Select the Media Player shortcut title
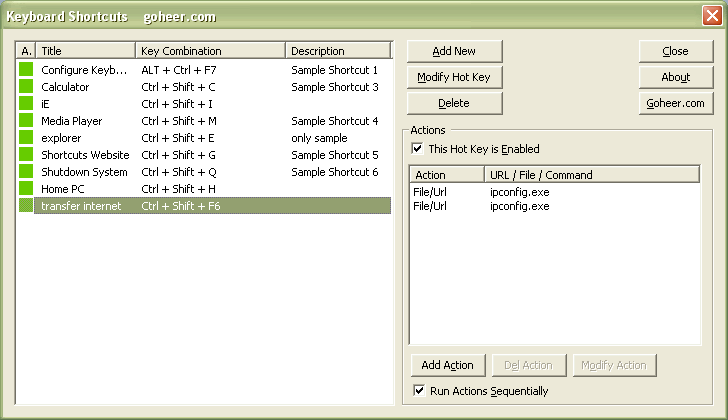Viewport: 728px width, 420px height. (72, 121)
